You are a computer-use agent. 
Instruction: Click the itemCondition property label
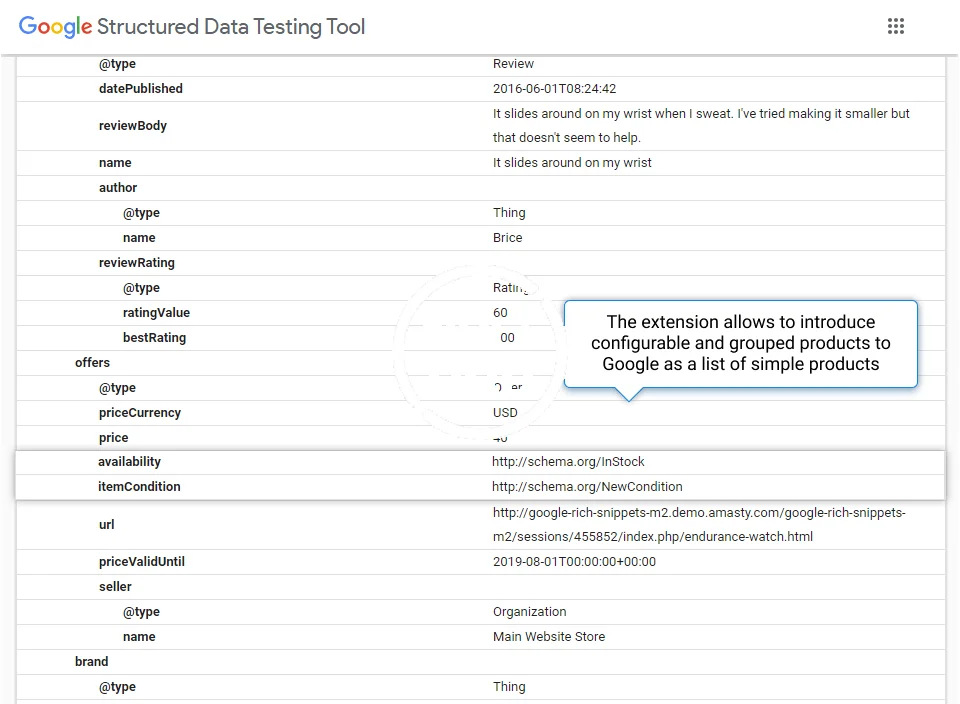click(139, 487)
